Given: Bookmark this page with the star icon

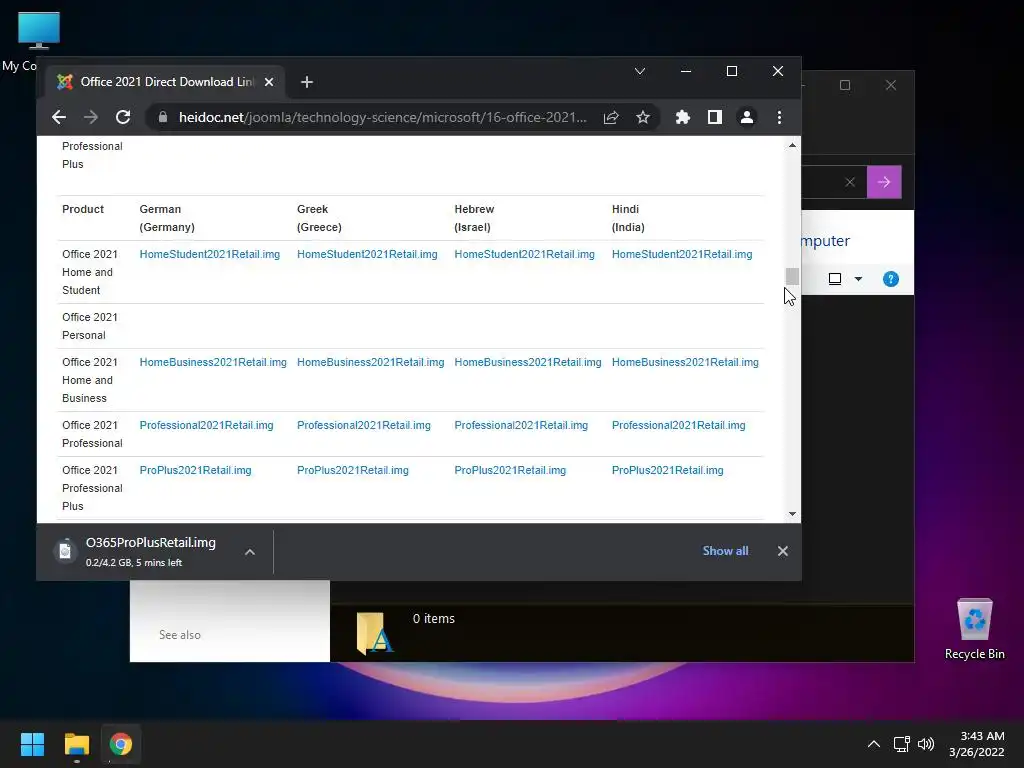Looking at the screenshot, I should 643,118.
